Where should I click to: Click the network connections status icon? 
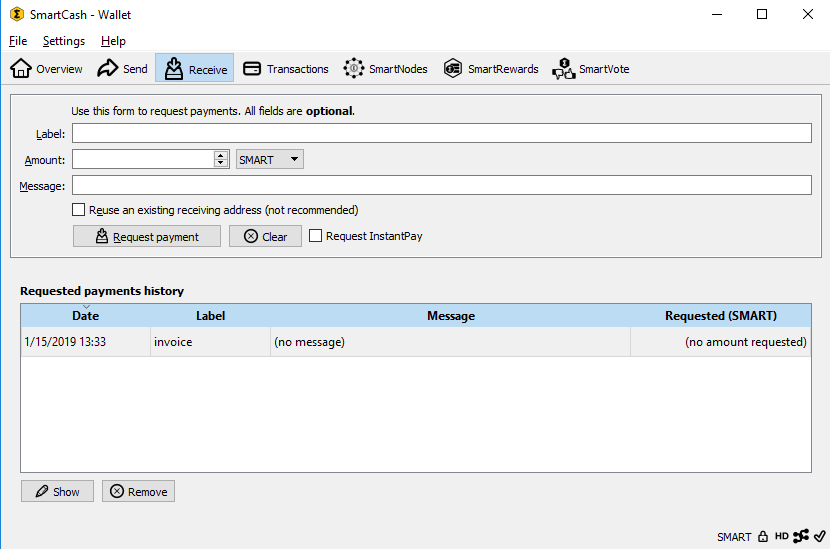point(801,536)
